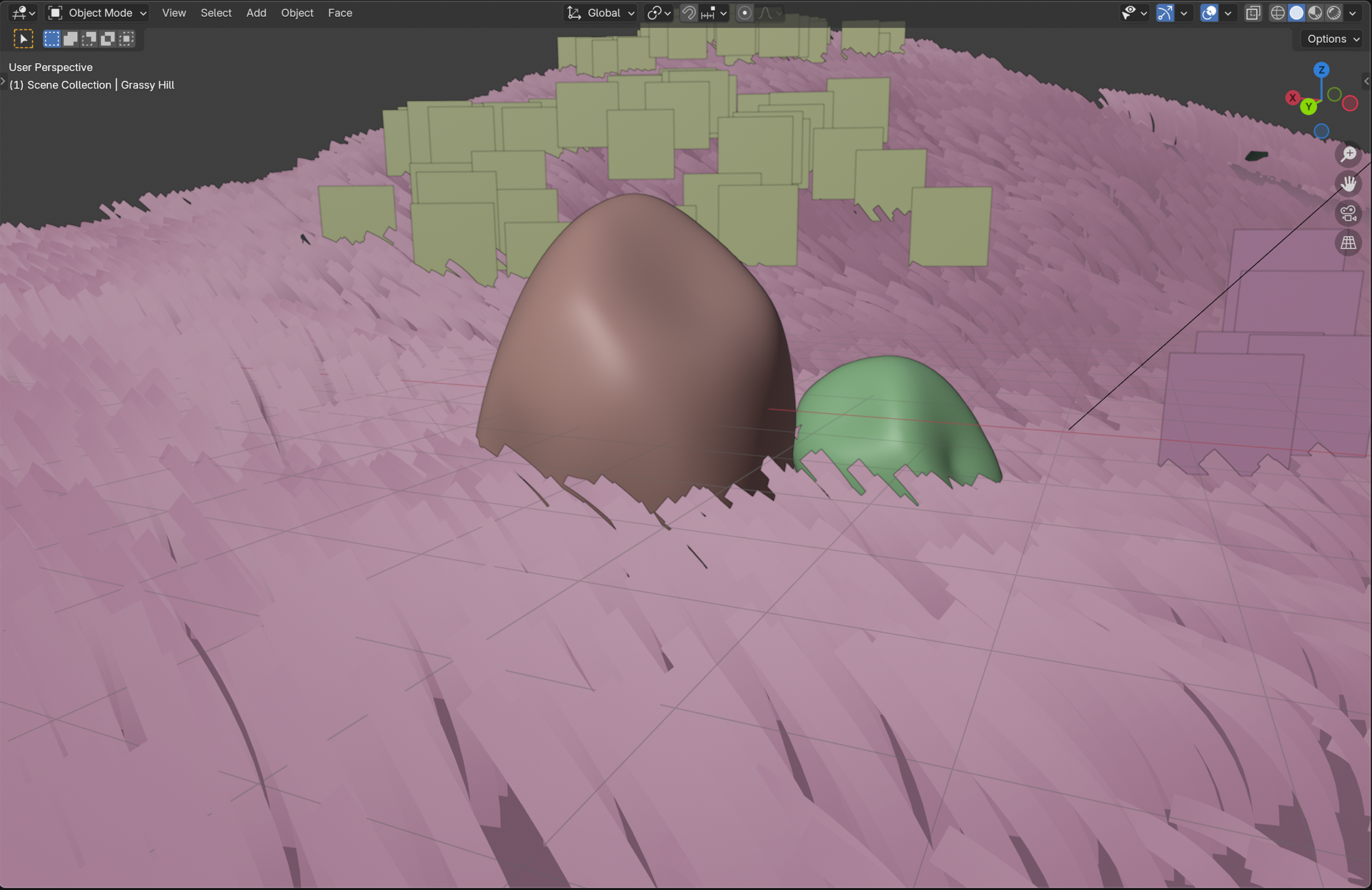Click the Z axis gizmo circle
The width and height of the screenshot is (1372, 890).
point(1321,69)
